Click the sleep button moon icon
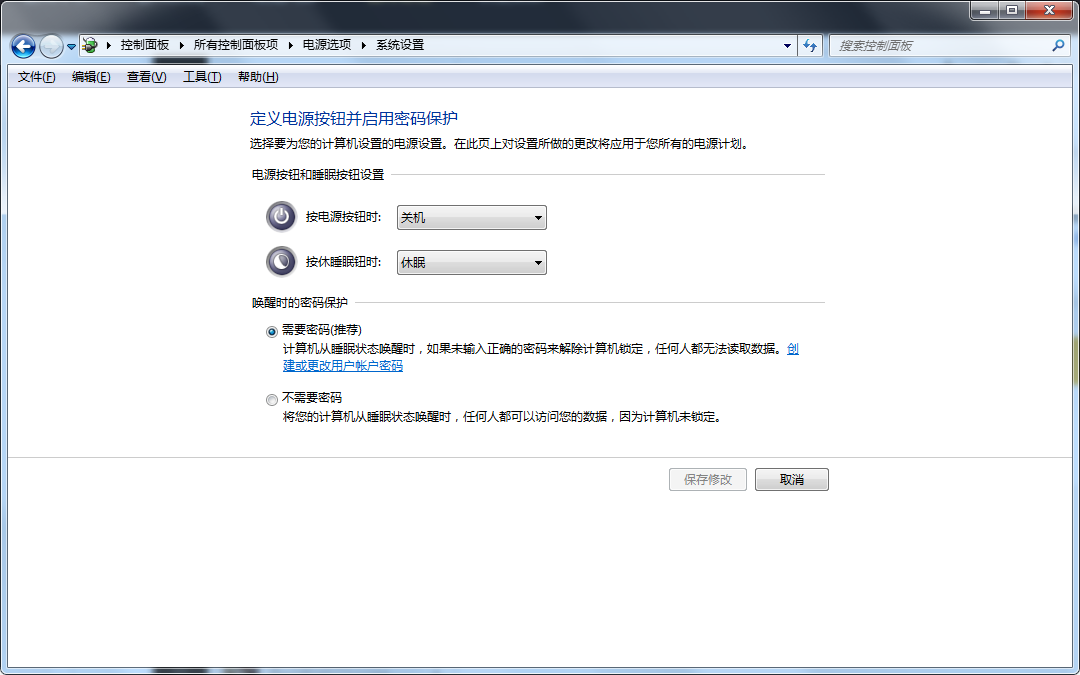This screenshot has width=1080, height=675. click(281, 262)
